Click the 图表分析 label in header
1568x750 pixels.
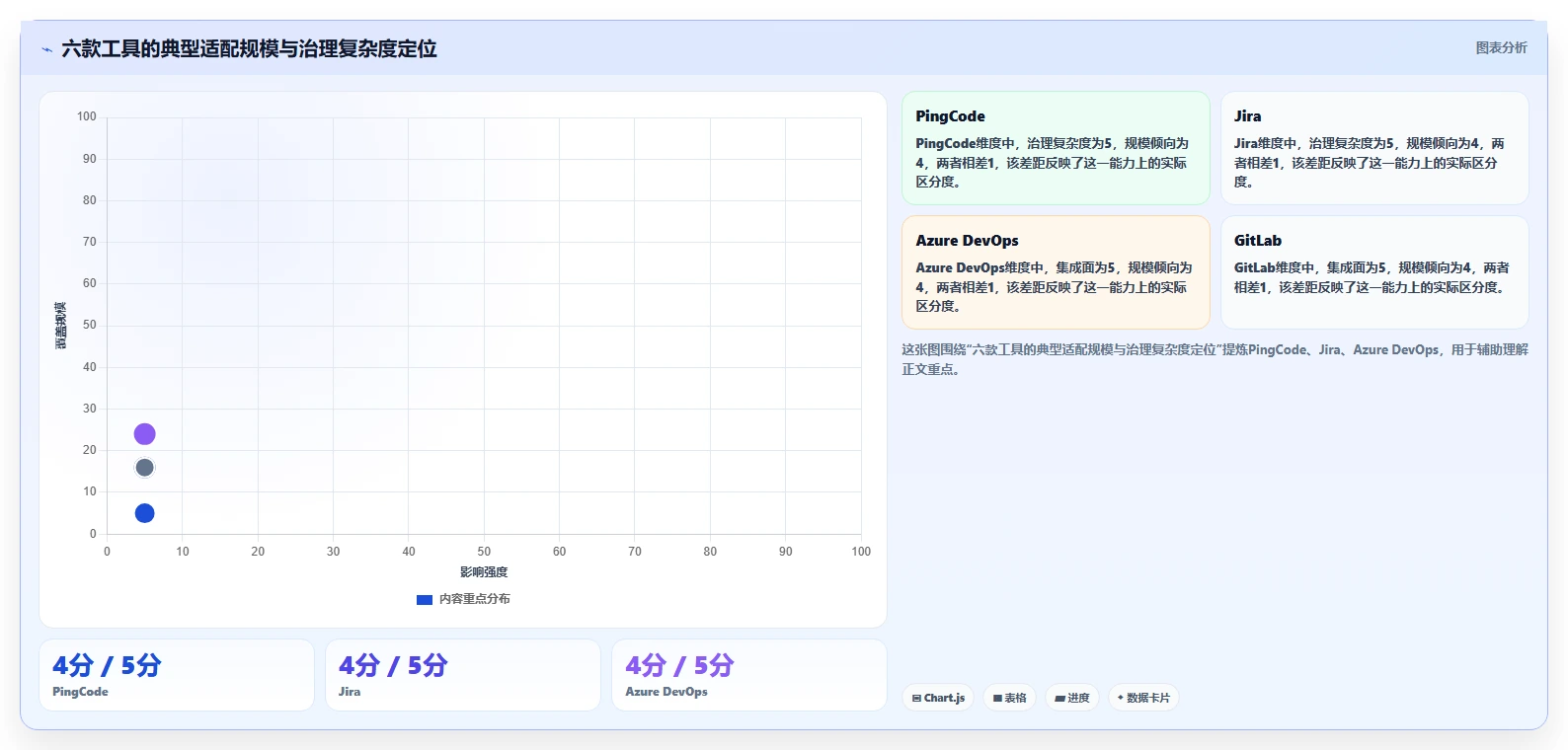1501,47
